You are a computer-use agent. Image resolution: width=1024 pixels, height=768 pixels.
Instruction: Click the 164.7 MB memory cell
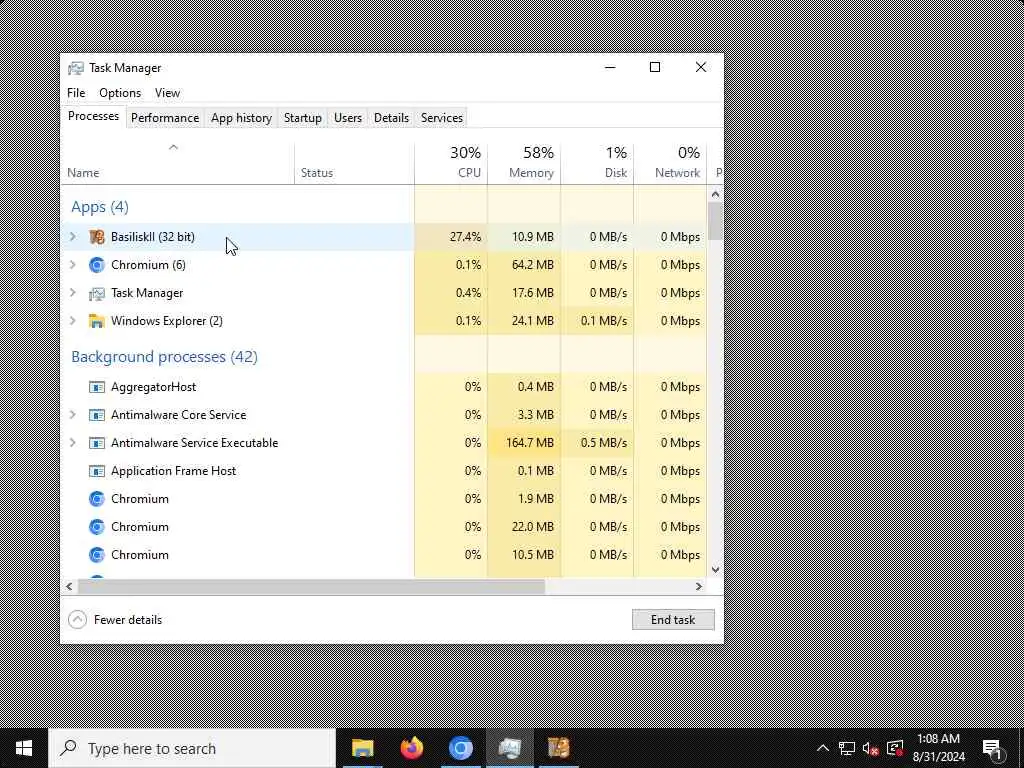(x=524, y=443)
